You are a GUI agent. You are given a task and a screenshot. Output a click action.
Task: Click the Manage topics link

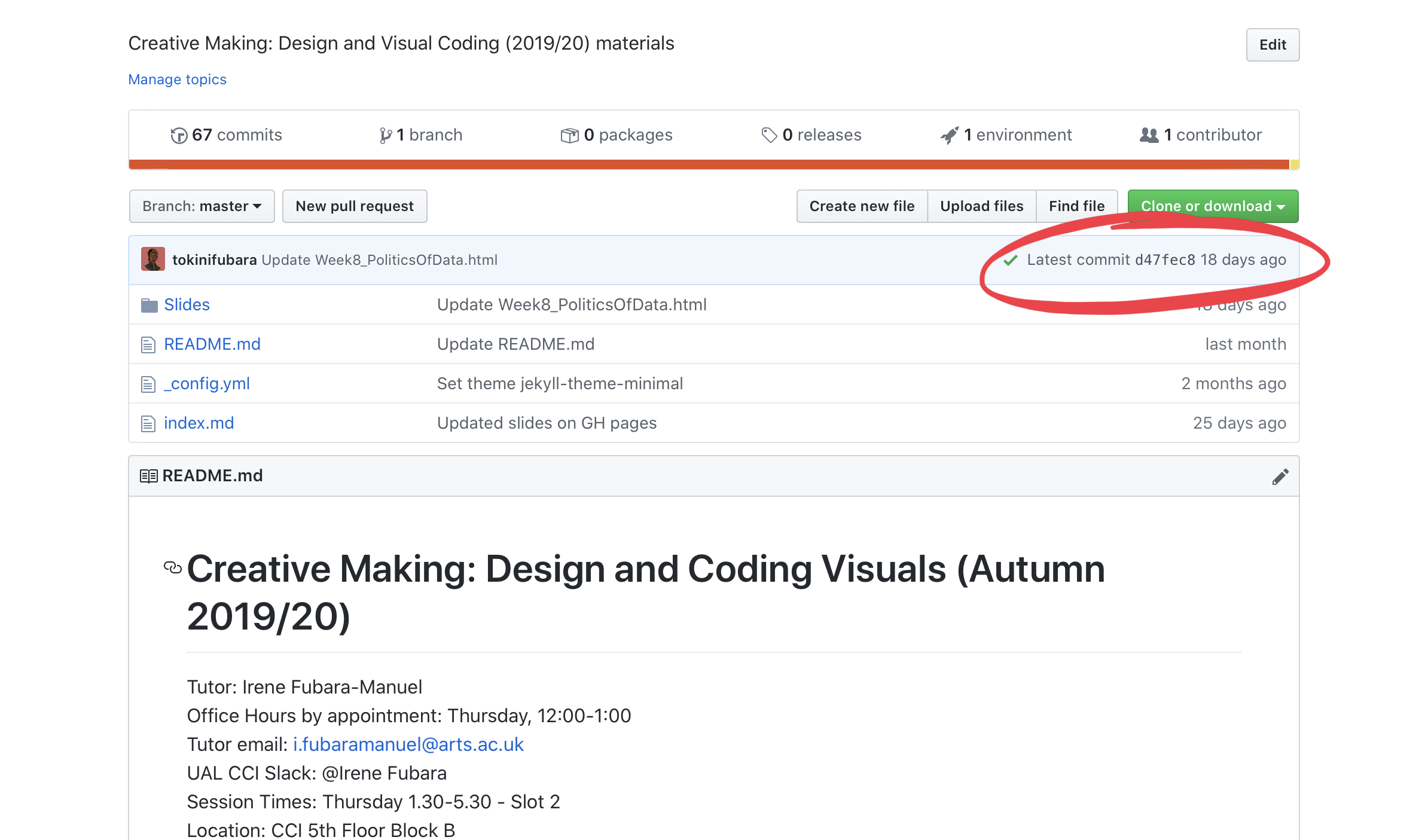(x=177, y=80)
